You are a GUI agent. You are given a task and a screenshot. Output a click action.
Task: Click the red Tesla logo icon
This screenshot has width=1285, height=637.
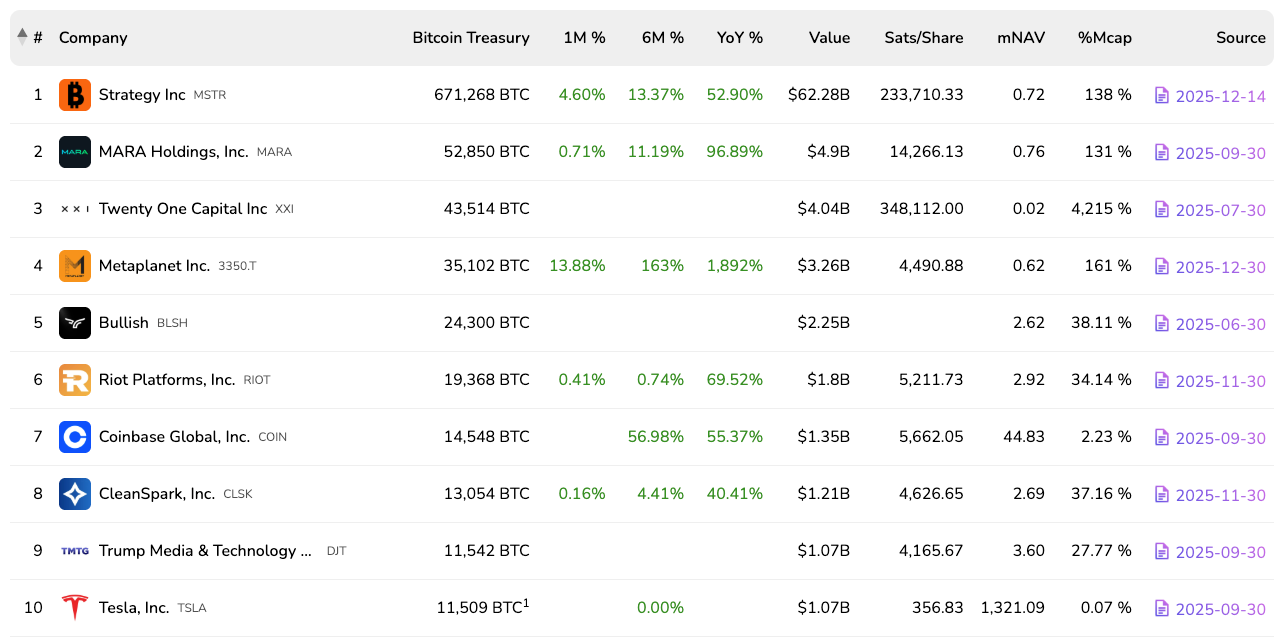[x=75, y=608]
